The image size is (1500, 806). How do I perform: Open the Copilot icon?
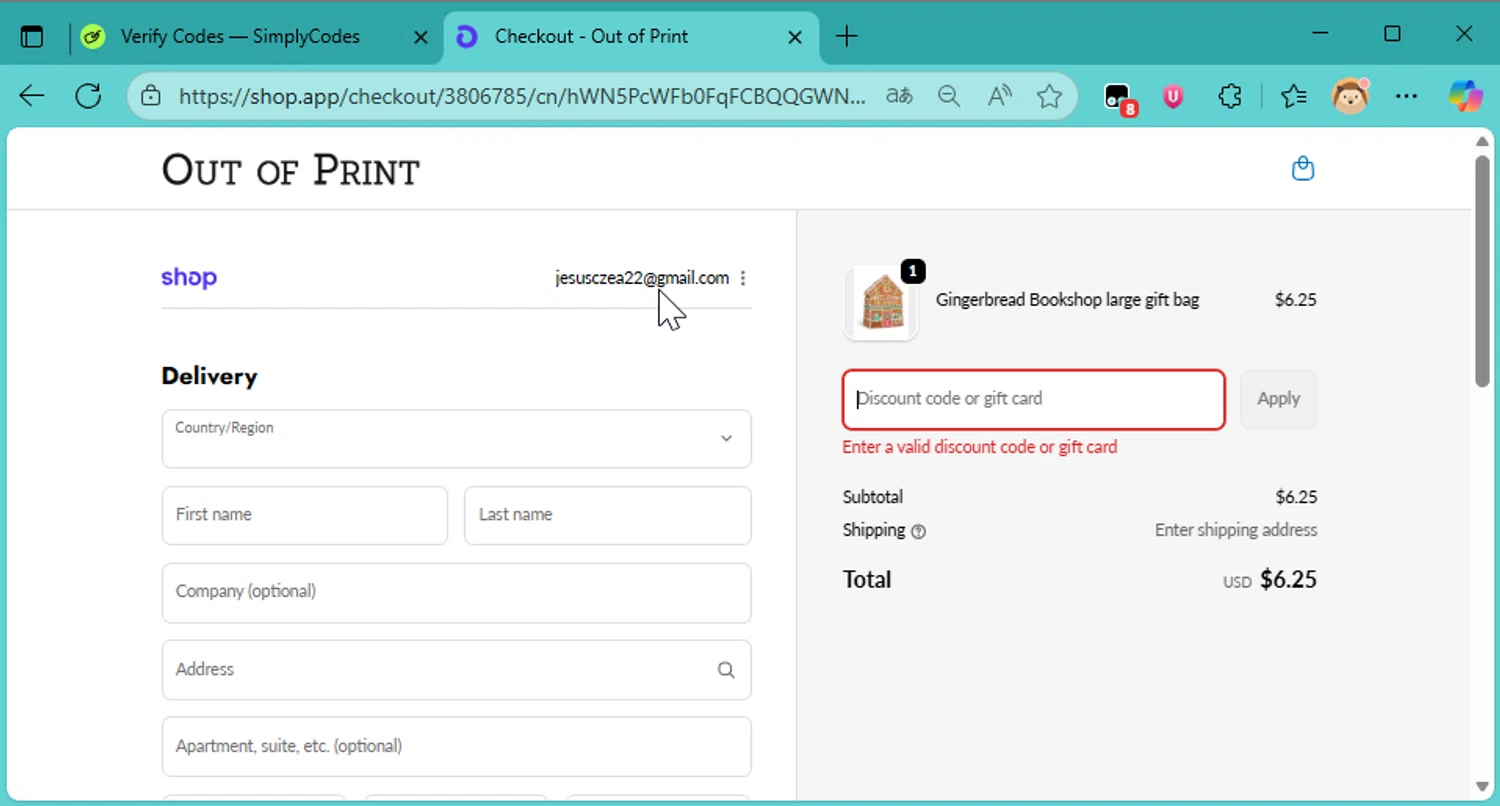click(1466, 96)
